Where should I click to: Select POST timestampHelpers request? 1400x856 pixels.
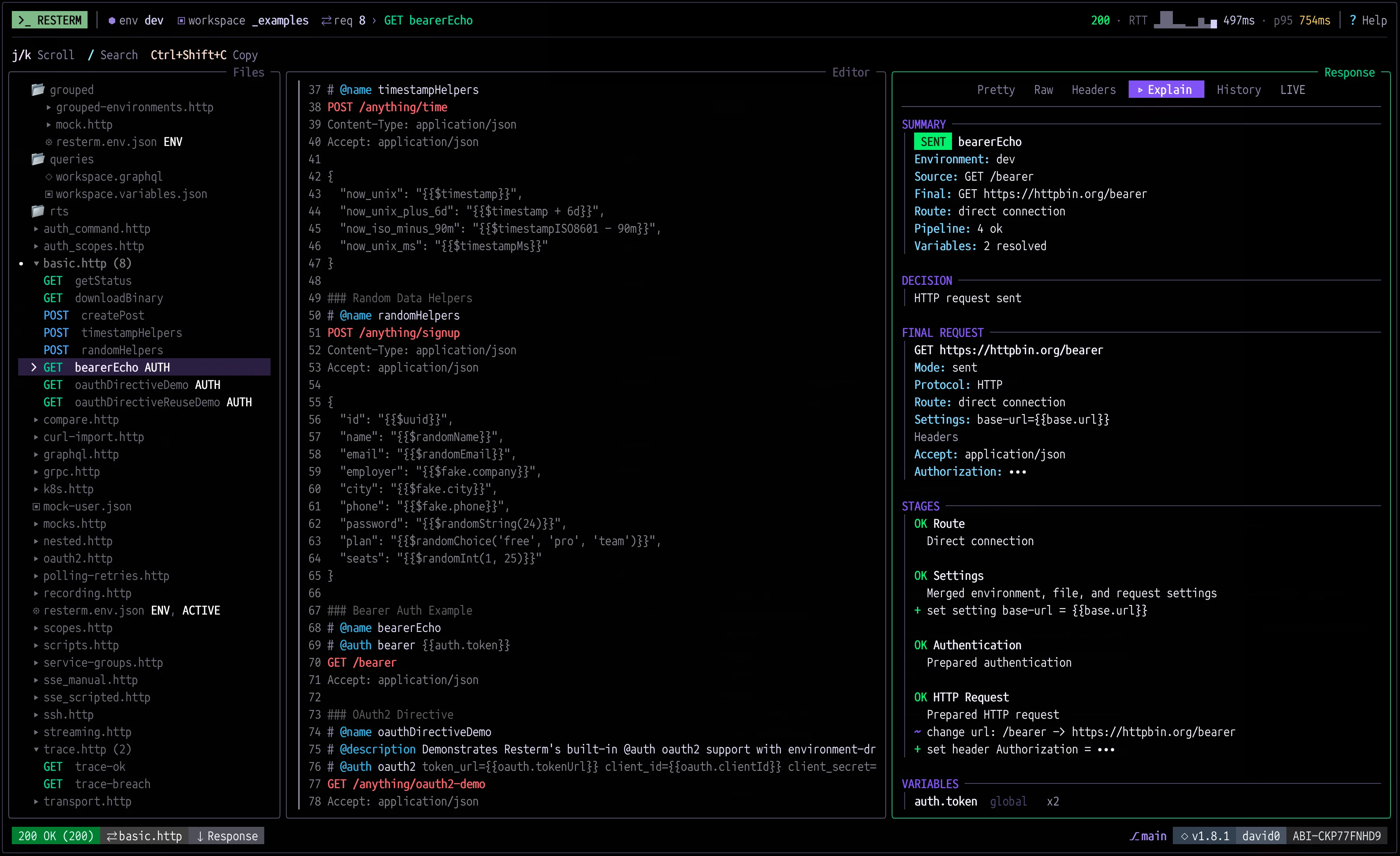point(112,333)
